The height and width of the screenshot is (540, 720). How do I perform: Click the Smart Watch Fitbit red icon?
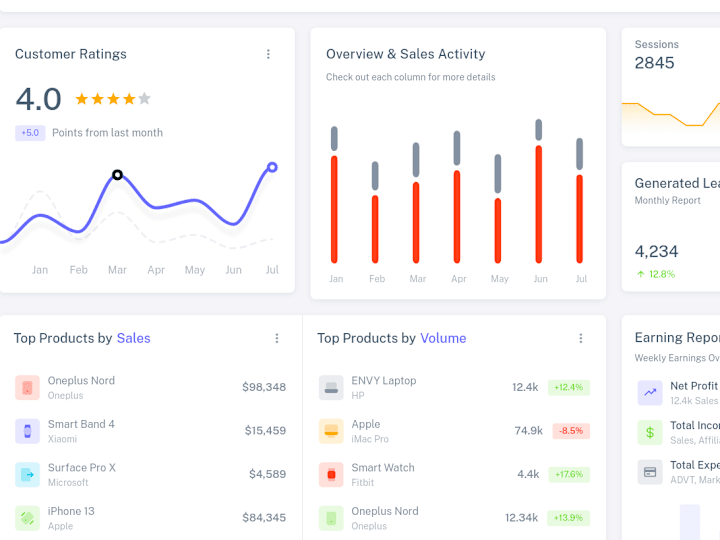pos(331,474)
